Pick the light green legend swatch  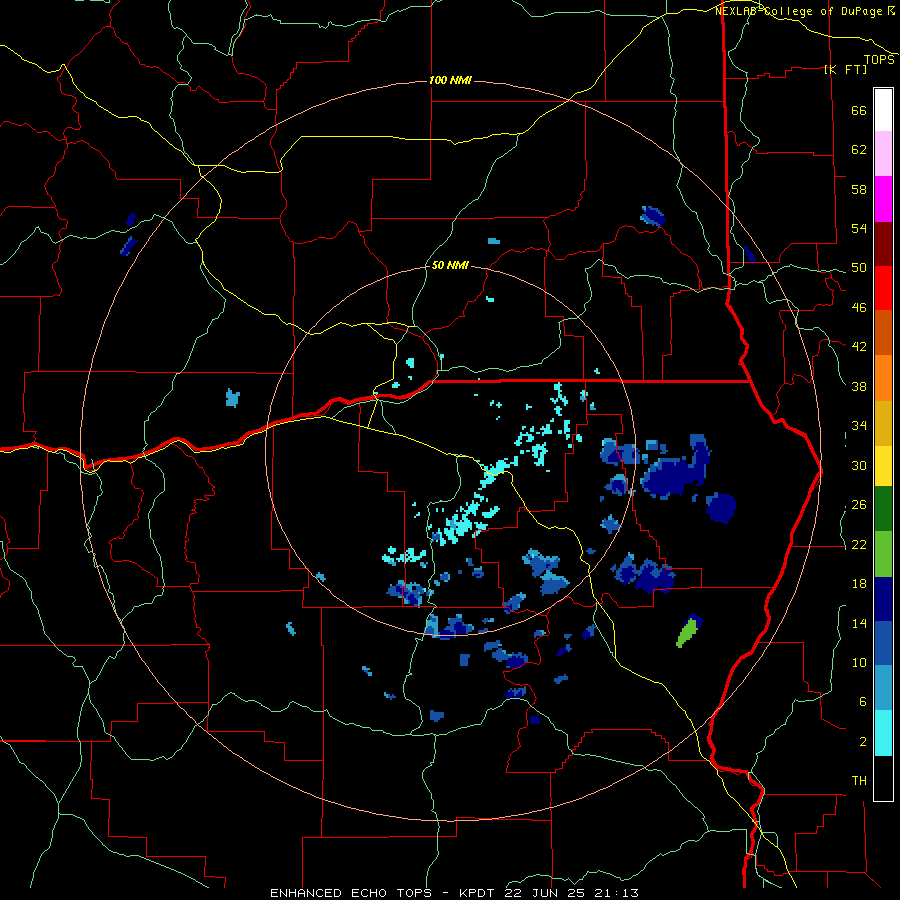(x=883, y=554)
